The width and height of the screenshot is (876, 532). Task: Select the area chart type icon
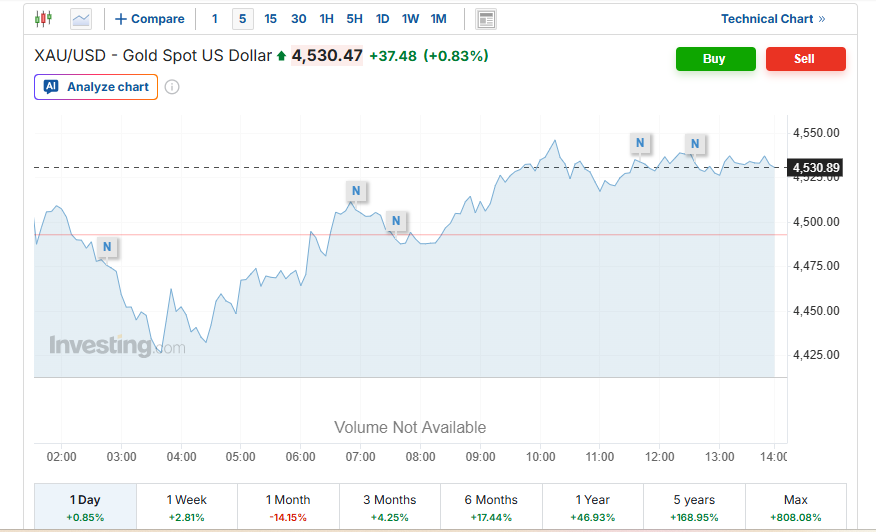coord(81,18)
